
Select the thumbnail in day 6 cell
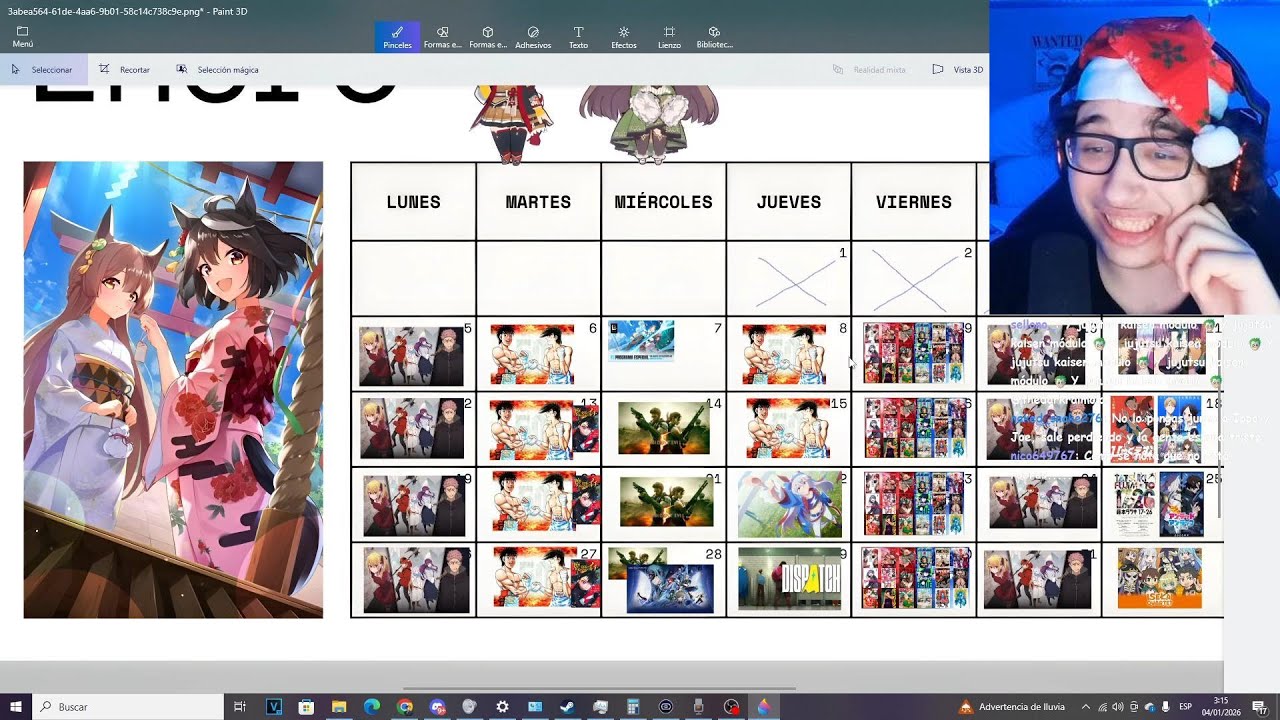point(532,354)
